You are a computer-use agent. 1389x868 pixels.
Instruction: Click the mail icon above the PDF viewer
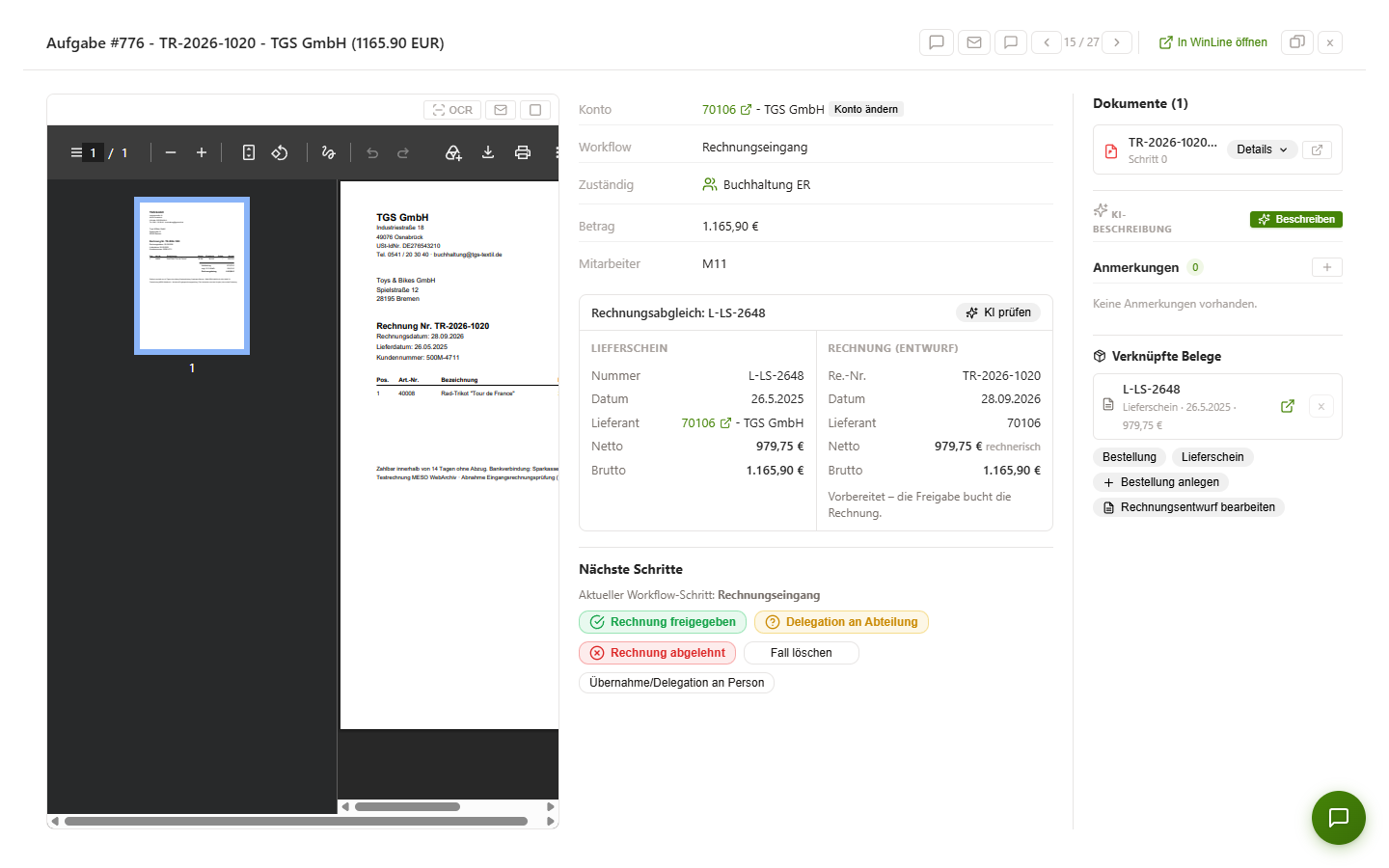(x=501, y=110)
